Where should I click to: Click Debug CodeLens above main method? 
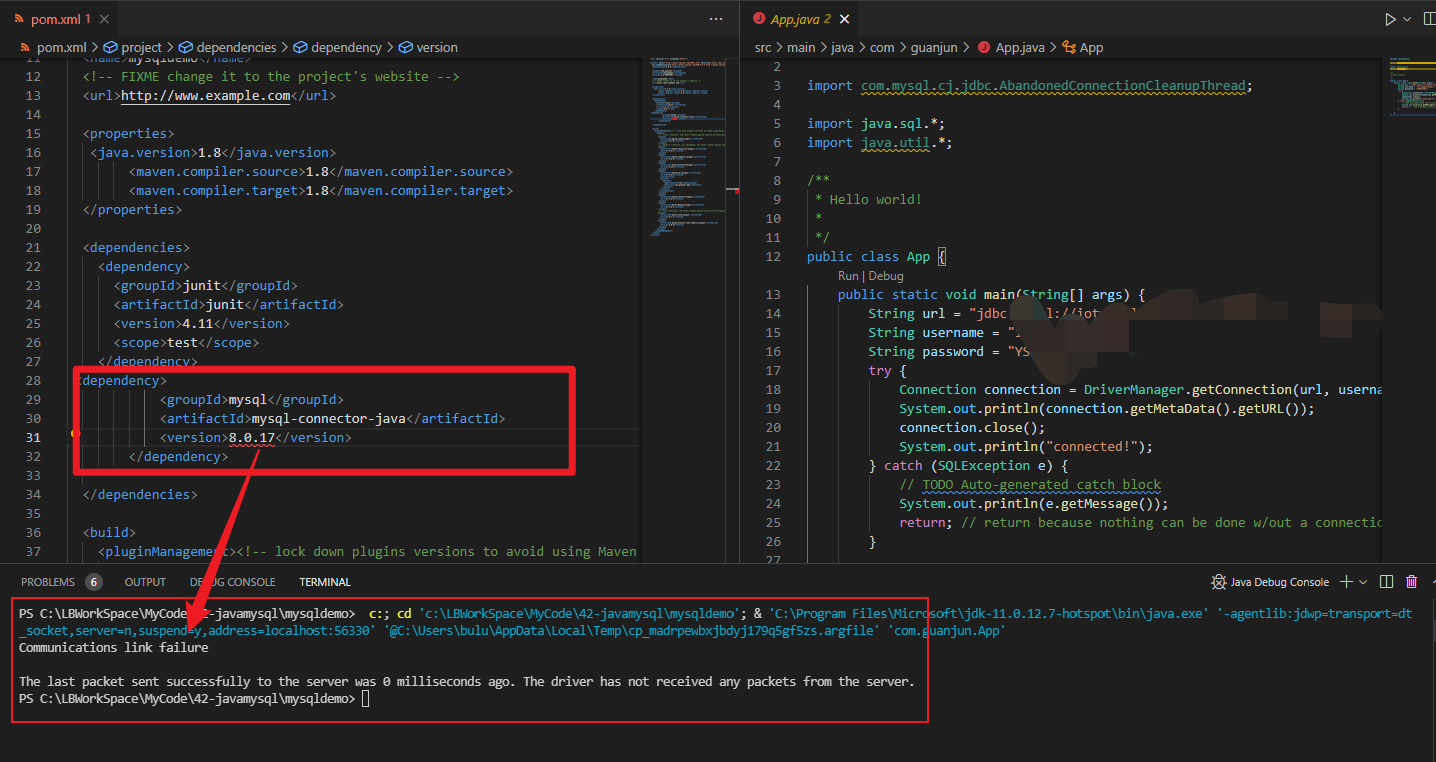[x=885, y=276]
